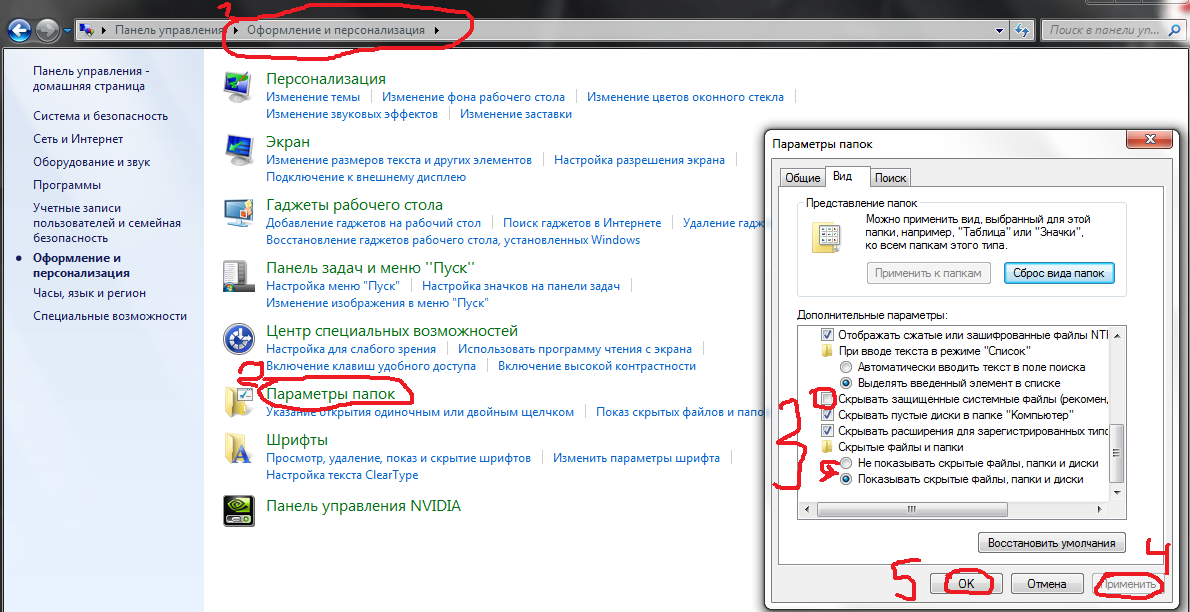Viewport: 1190px width, 612px height.
Task: Open the Шрифты fonts icon
Action: pyautogui.click(x=238, y=448)
